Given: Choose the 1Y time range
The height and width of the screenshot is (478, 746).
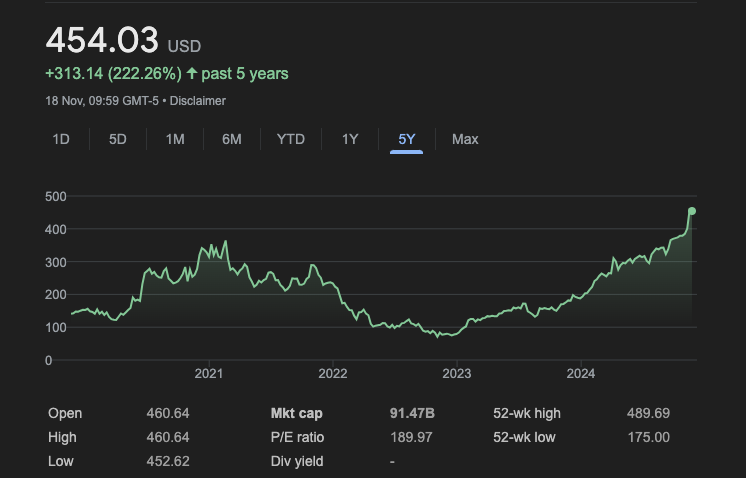Looking at the screenshot, I should pyautogui.click(x=349, y=139).
